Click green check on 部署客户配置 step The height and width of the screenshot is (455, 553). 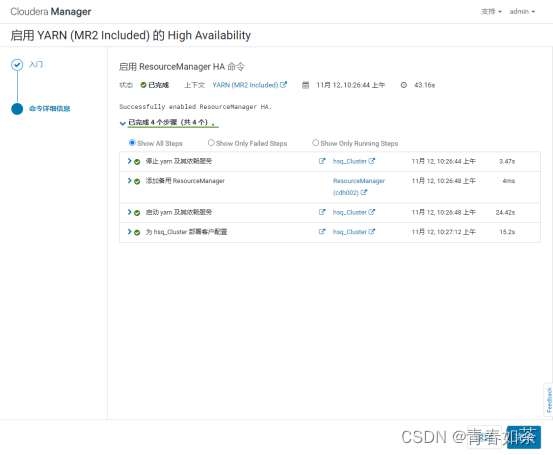click(137, 232)
